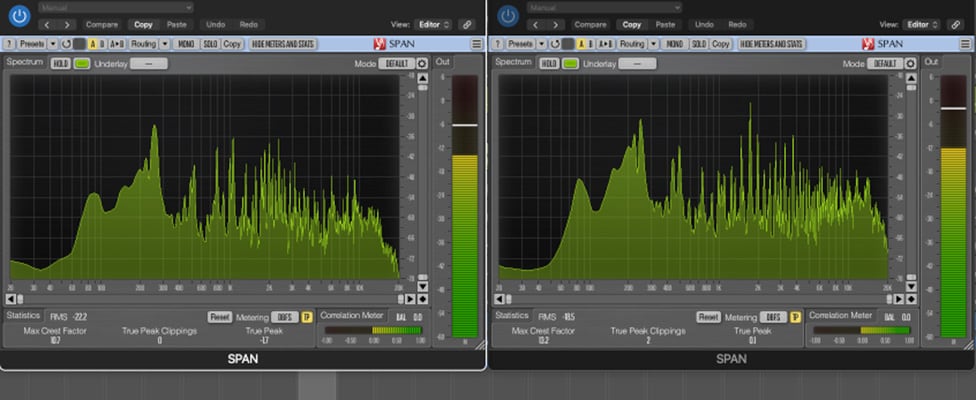976x400 pixels.
Task: Open the View Editor dropdown in left window
Action: pyautogui.click(x=433, y=25)
